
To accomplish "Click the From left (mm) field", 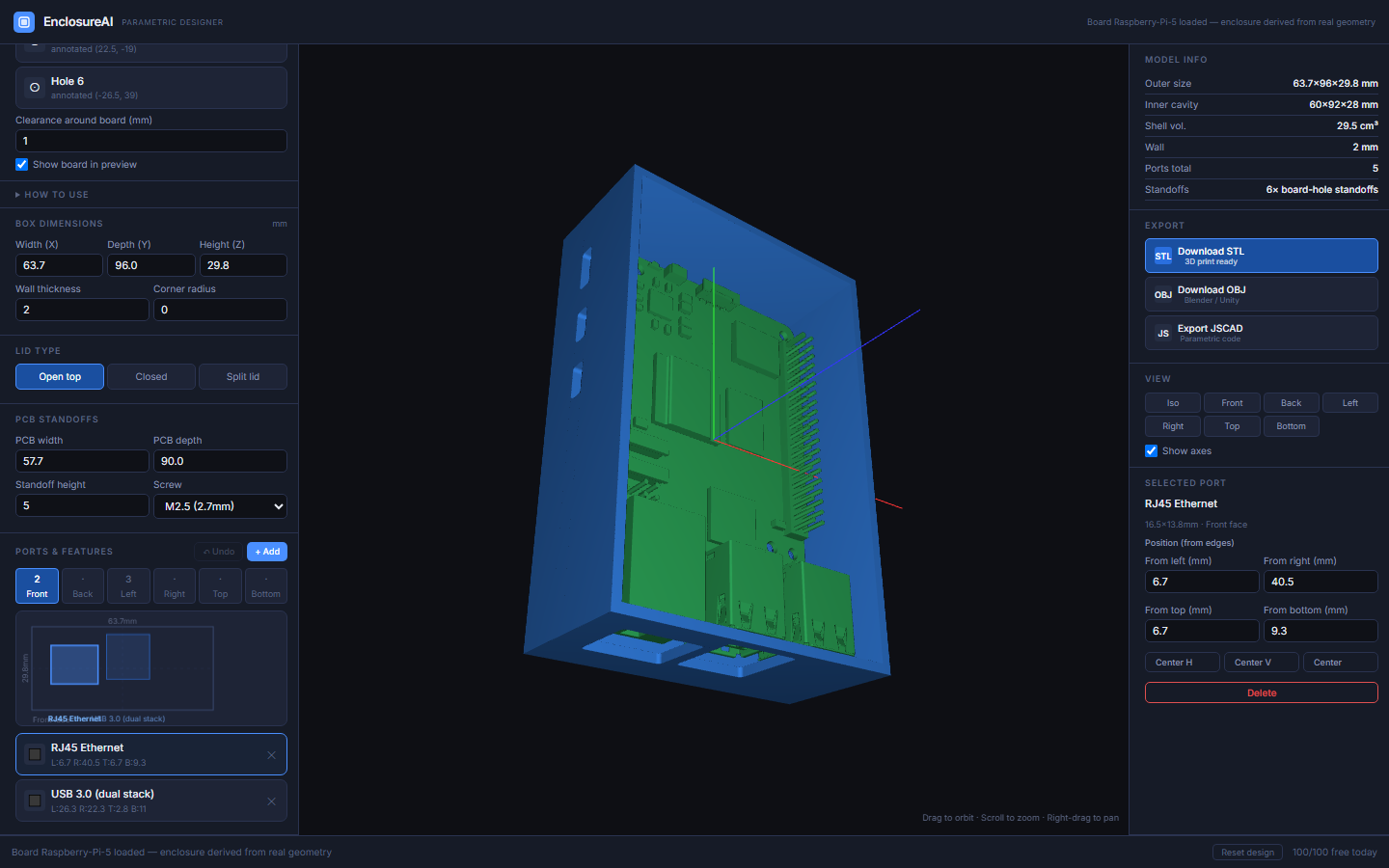I will coord(1202,582).
